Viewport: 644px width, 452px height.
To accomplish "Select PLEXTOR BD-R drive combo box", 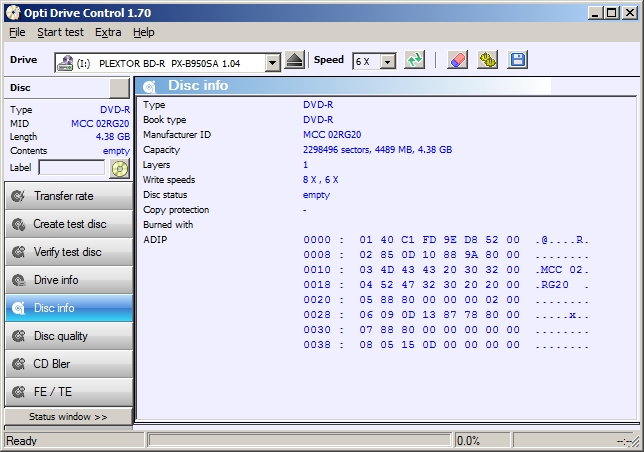I will [x=168, y=63].
